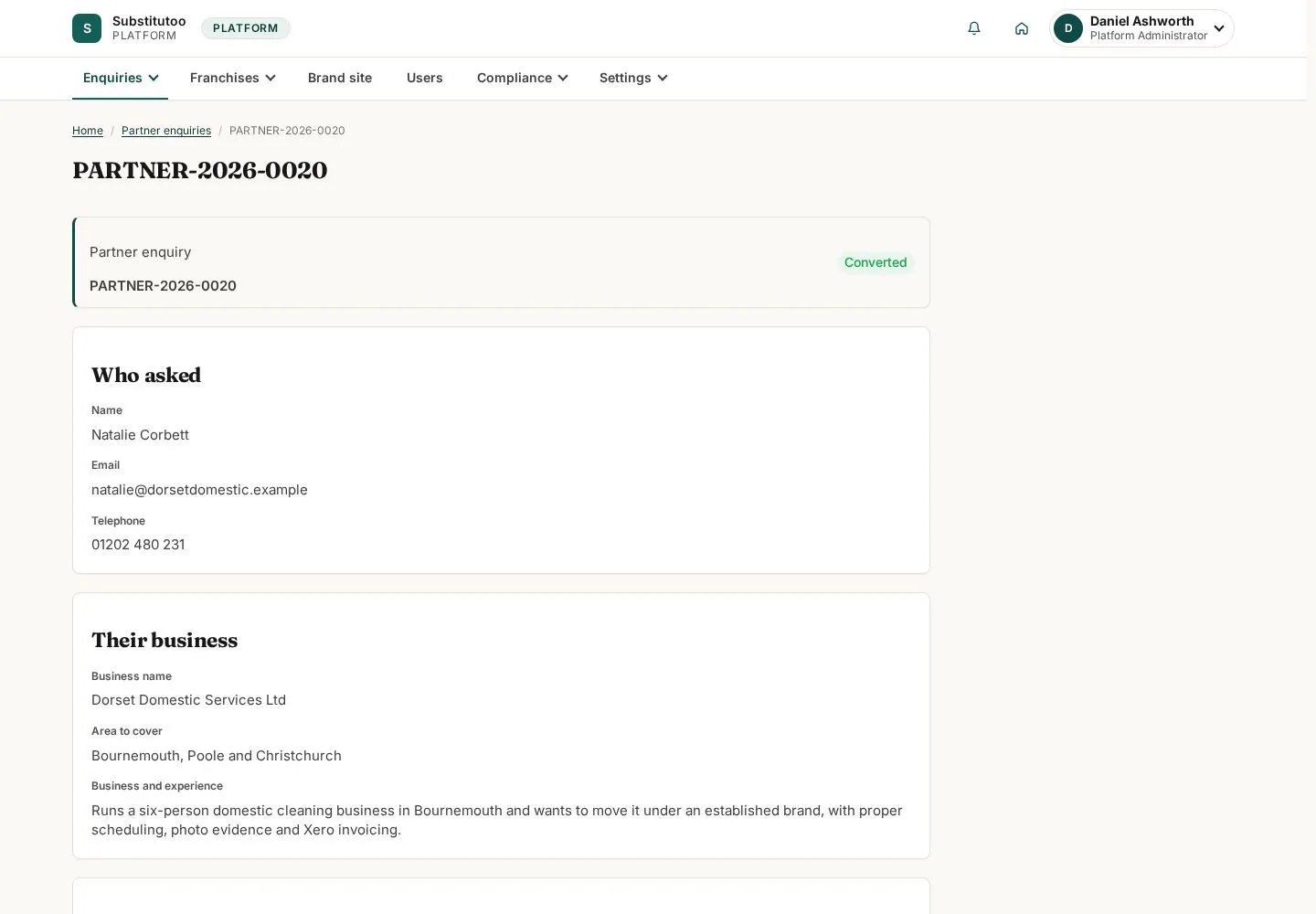The image size is (1316, 914).
Task: Open the Brand site page
Action: tap(340, 78)
